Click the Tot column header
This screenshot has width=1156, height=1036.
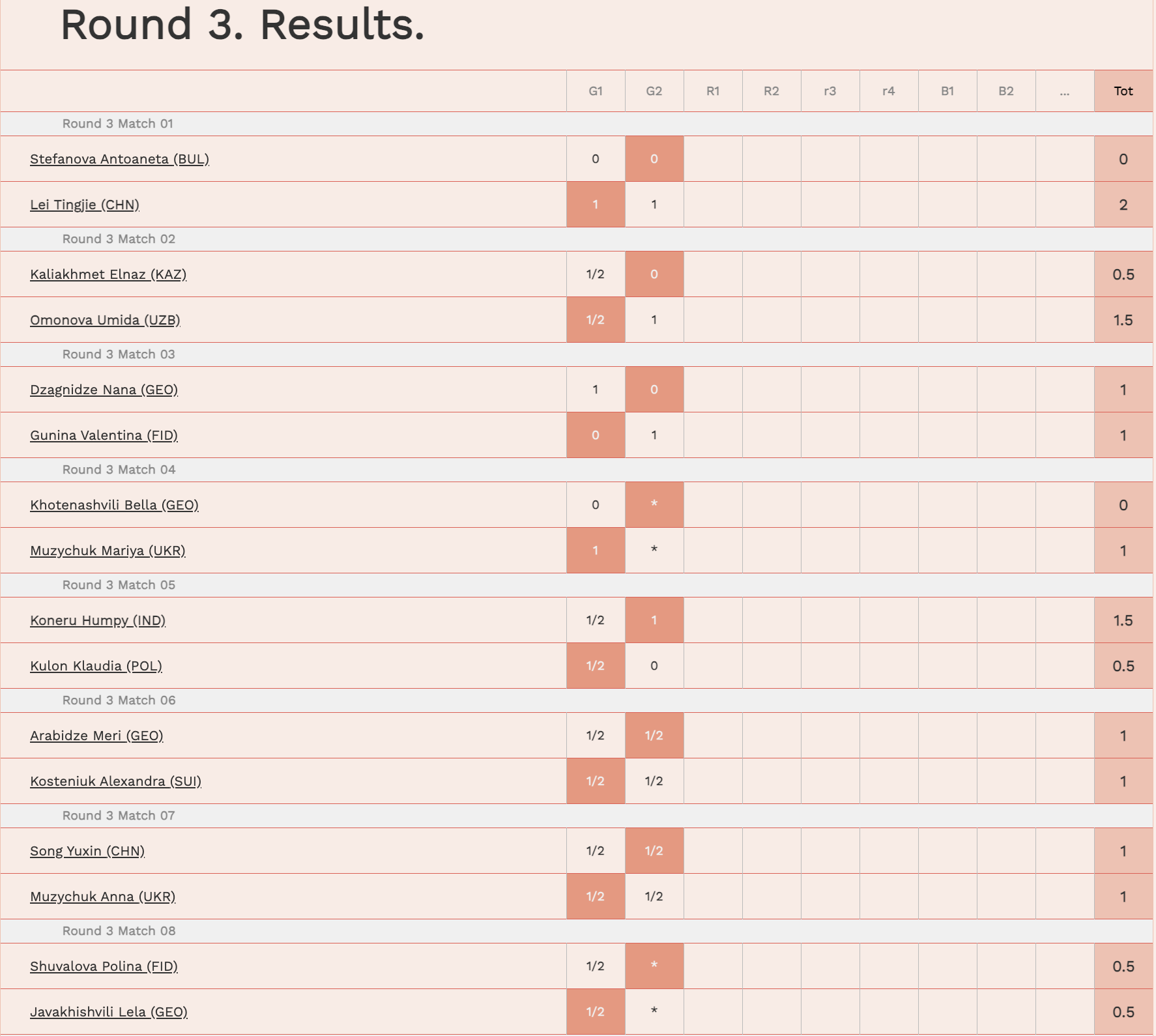click(1123, 91)
